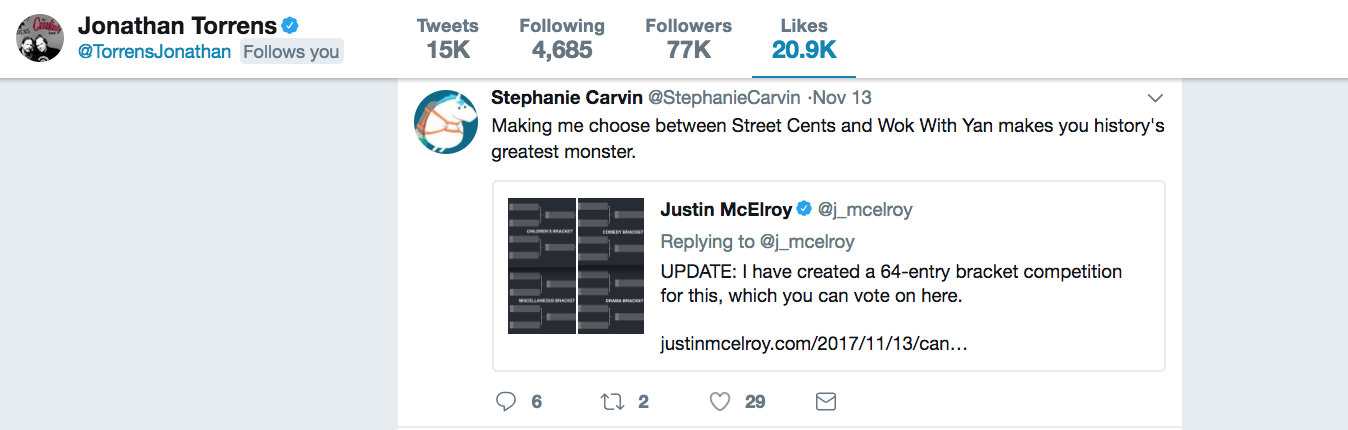Expand the tweet options chevron menu
The height and width of the screenshot is (430, 1348).
click(x=1155, y=98)
